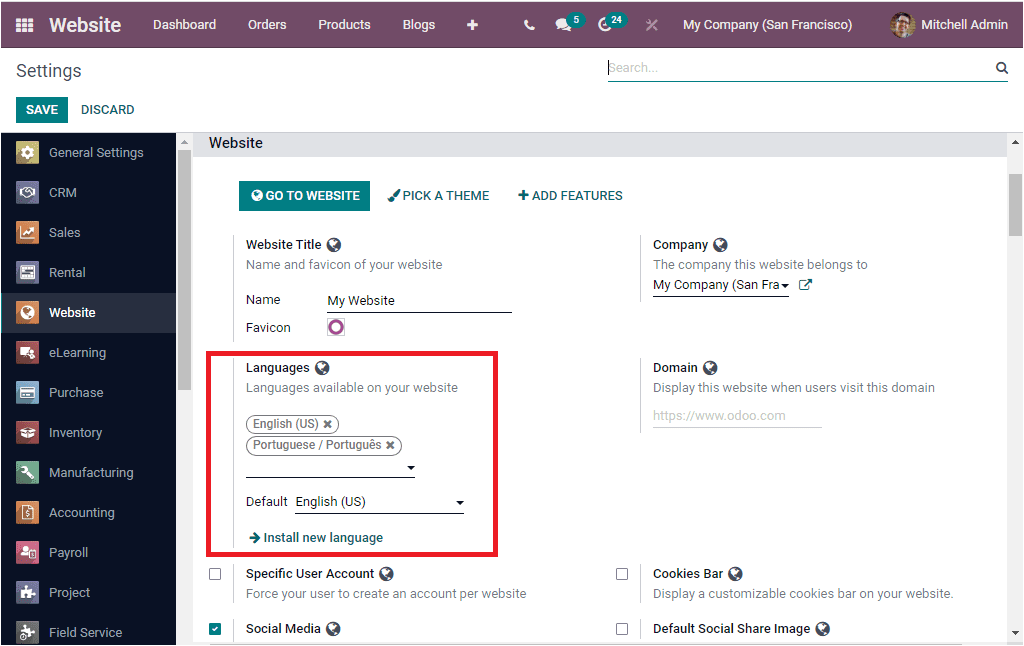Open the Default language dropdown
The image size is (1024, 646).
pyautogui.click(x=459, y=502)
